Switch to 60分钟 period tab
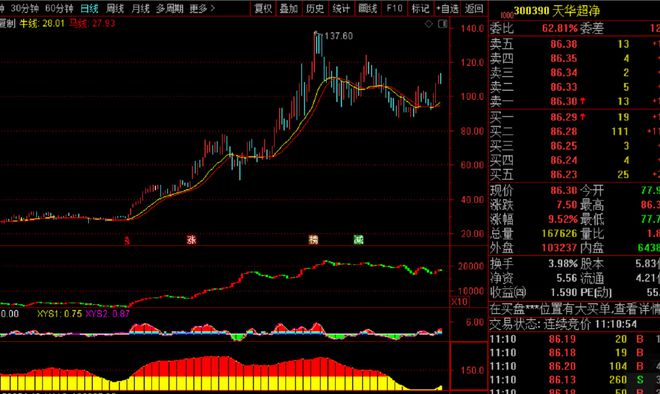This screenshot has width=660, height=394. pos(59,8)
